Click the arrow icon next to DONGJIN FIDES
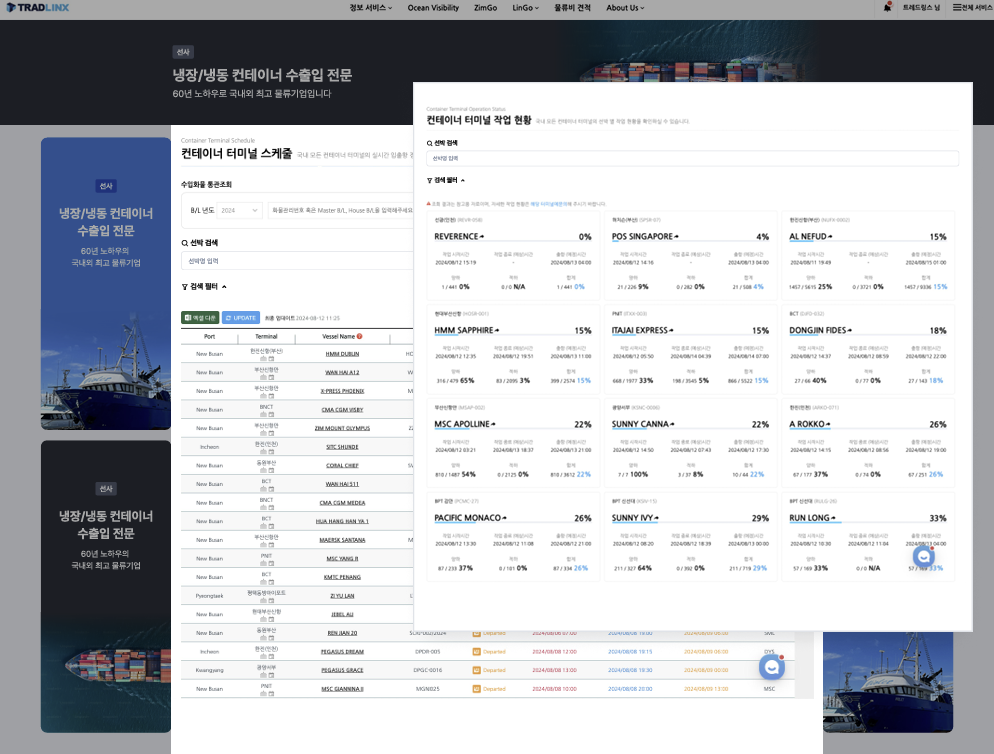 coord(849,330)
